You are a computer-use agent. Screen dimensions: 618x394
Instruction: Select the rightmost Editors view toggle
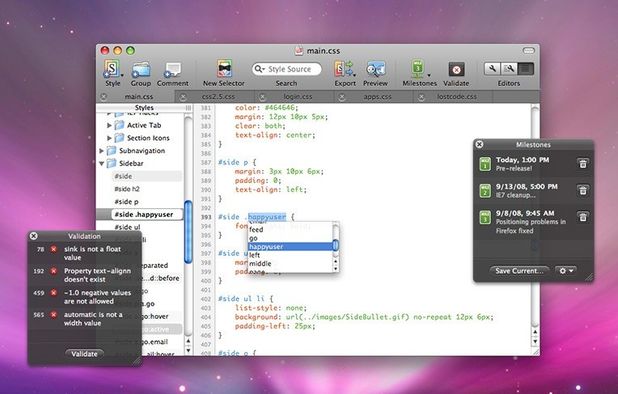(x=525, y=69)
